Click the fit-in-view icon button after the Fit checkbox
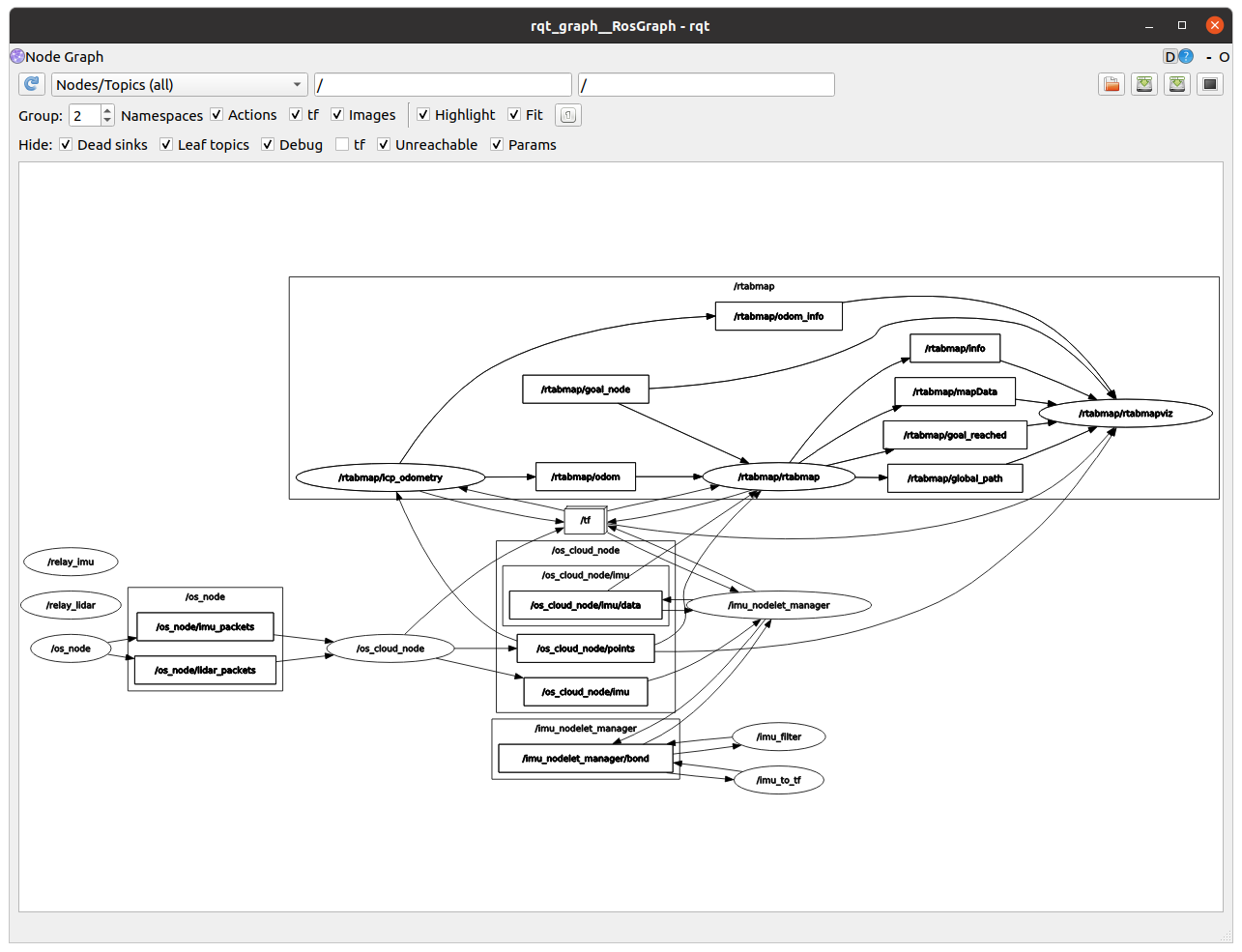 coord(568,115)
